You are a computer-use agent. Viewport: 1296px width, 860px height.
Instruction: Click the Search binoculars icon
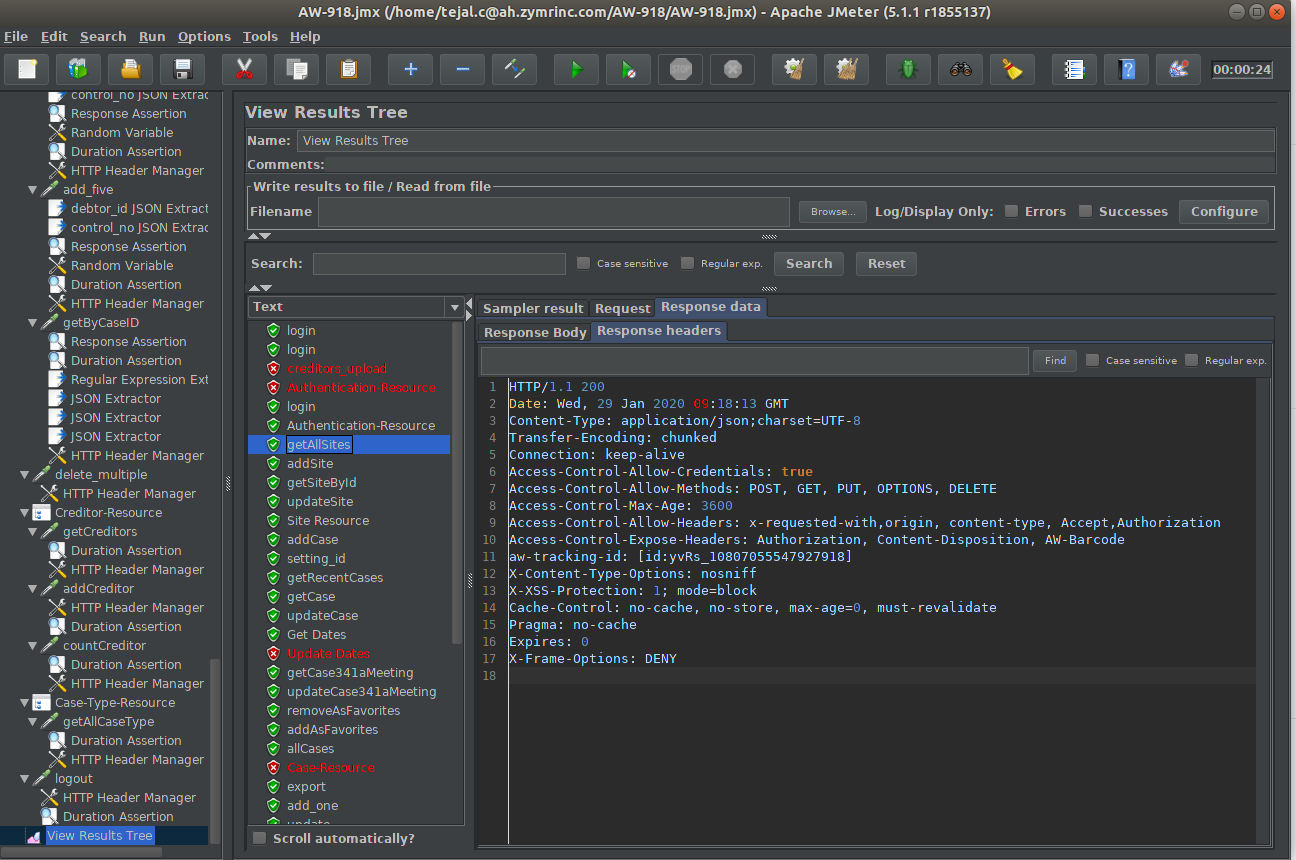960,69
